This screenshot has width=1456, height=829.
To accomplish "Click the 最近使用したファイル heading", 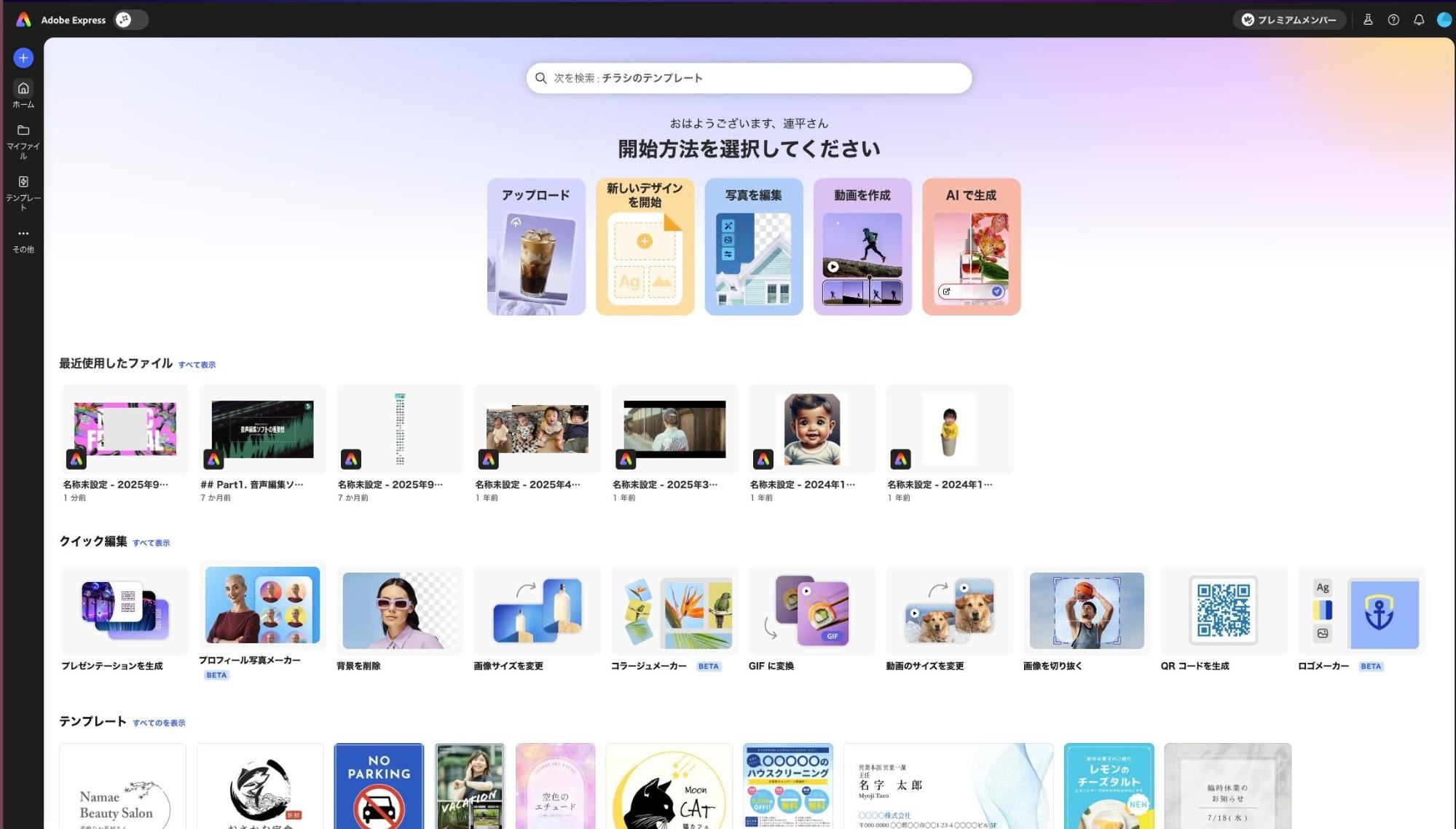I will (x=116, y=363).
